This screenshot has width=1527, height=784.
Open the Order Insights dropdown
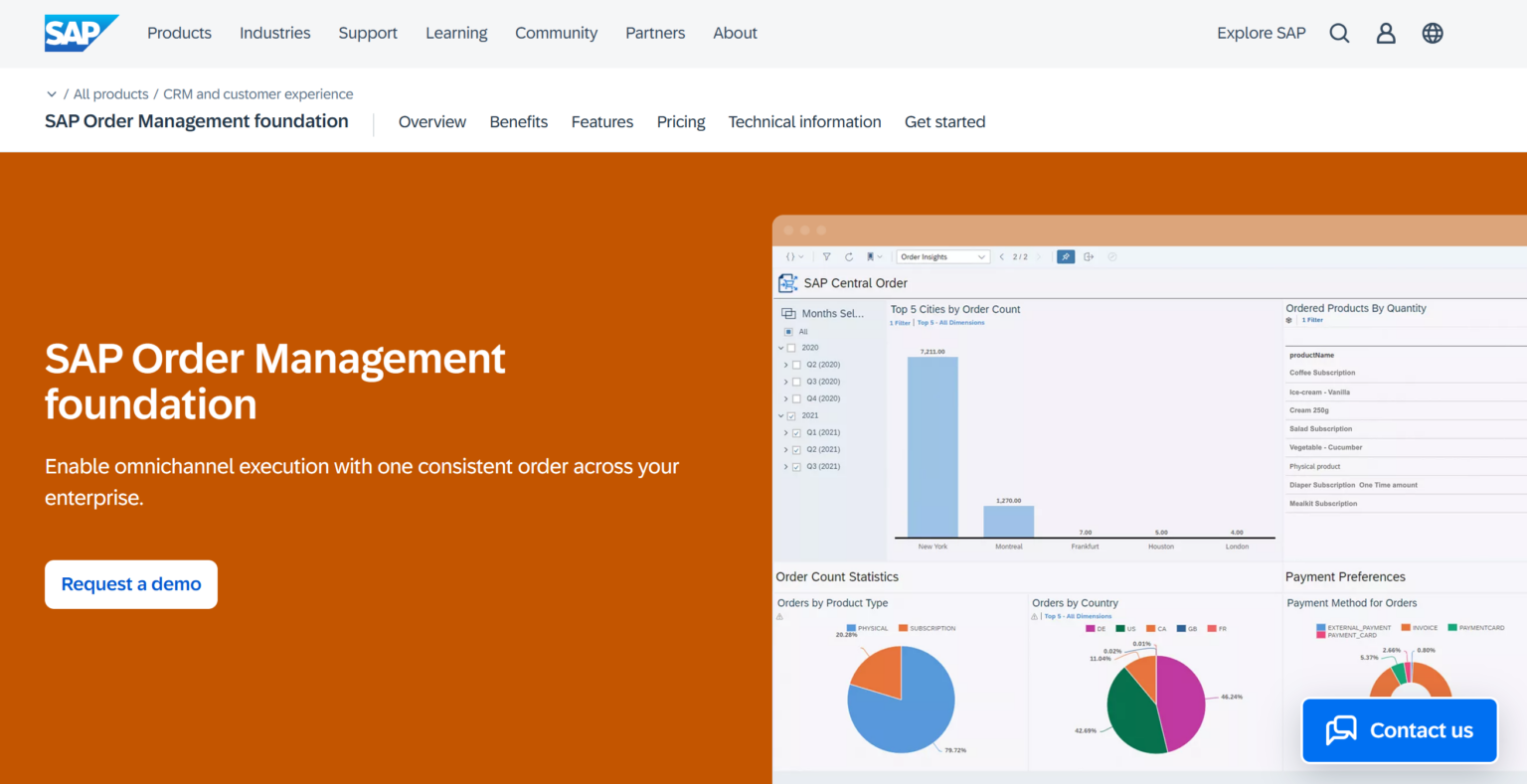click(x=942, y=256)
